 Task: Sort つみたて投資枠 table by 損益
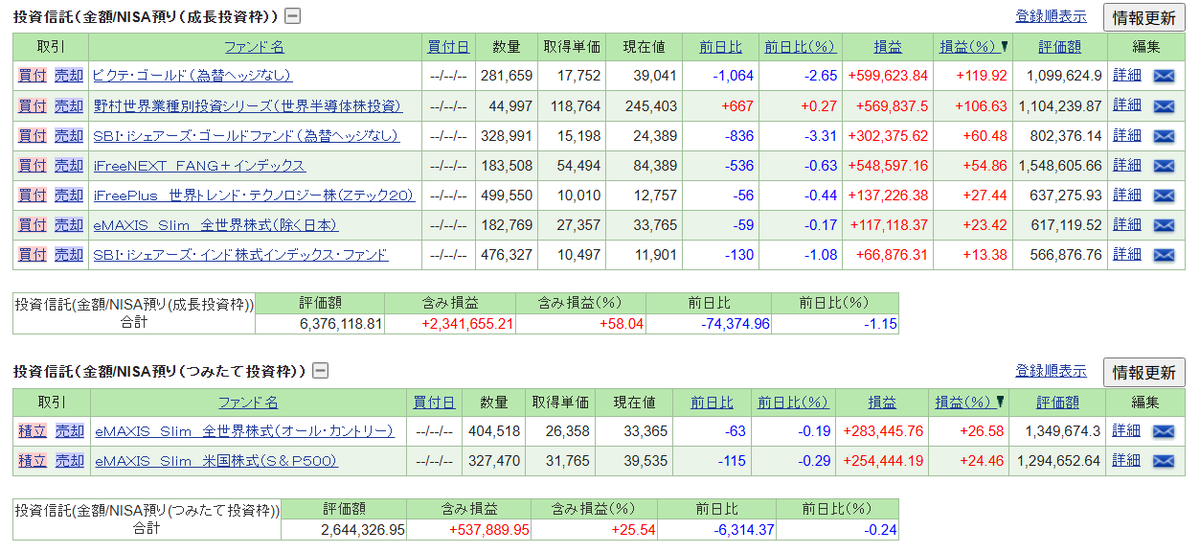(x=882, y=402)
